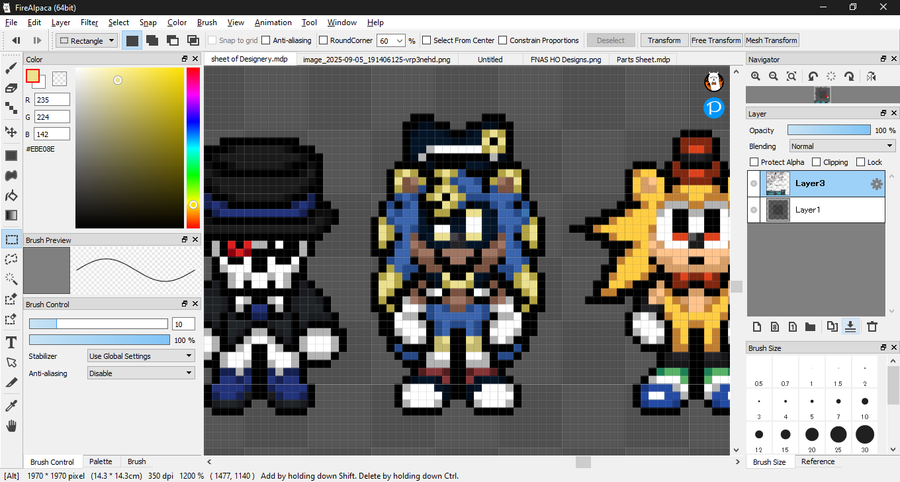Screen dimensions: 900x482
Task: Zoom out using the Navigator magnifier
Action: pyautogui.click(x=773, y=76)
